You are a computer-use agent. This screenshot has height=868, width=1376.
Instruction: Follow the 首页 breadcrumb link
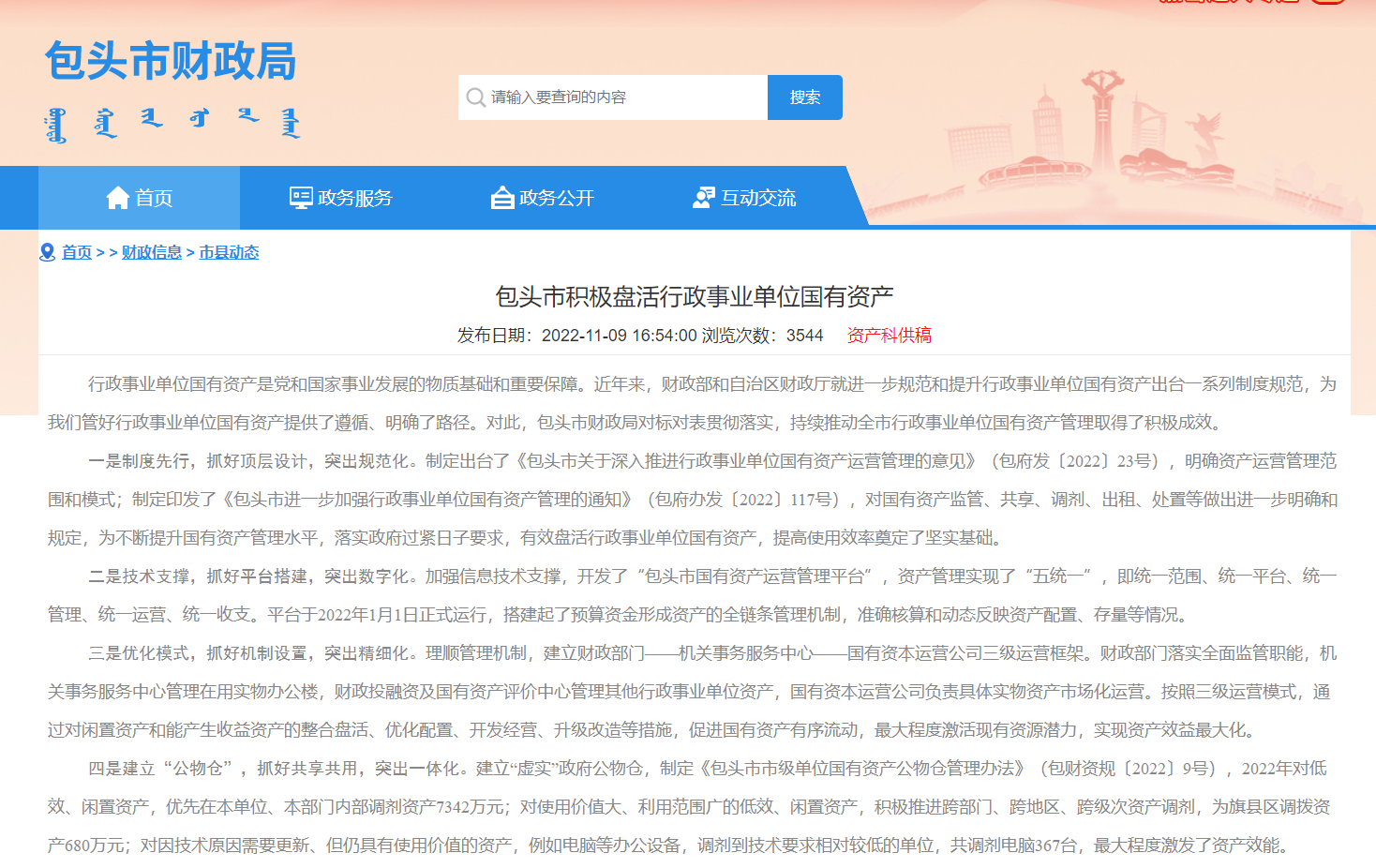(x=77, y=252)
